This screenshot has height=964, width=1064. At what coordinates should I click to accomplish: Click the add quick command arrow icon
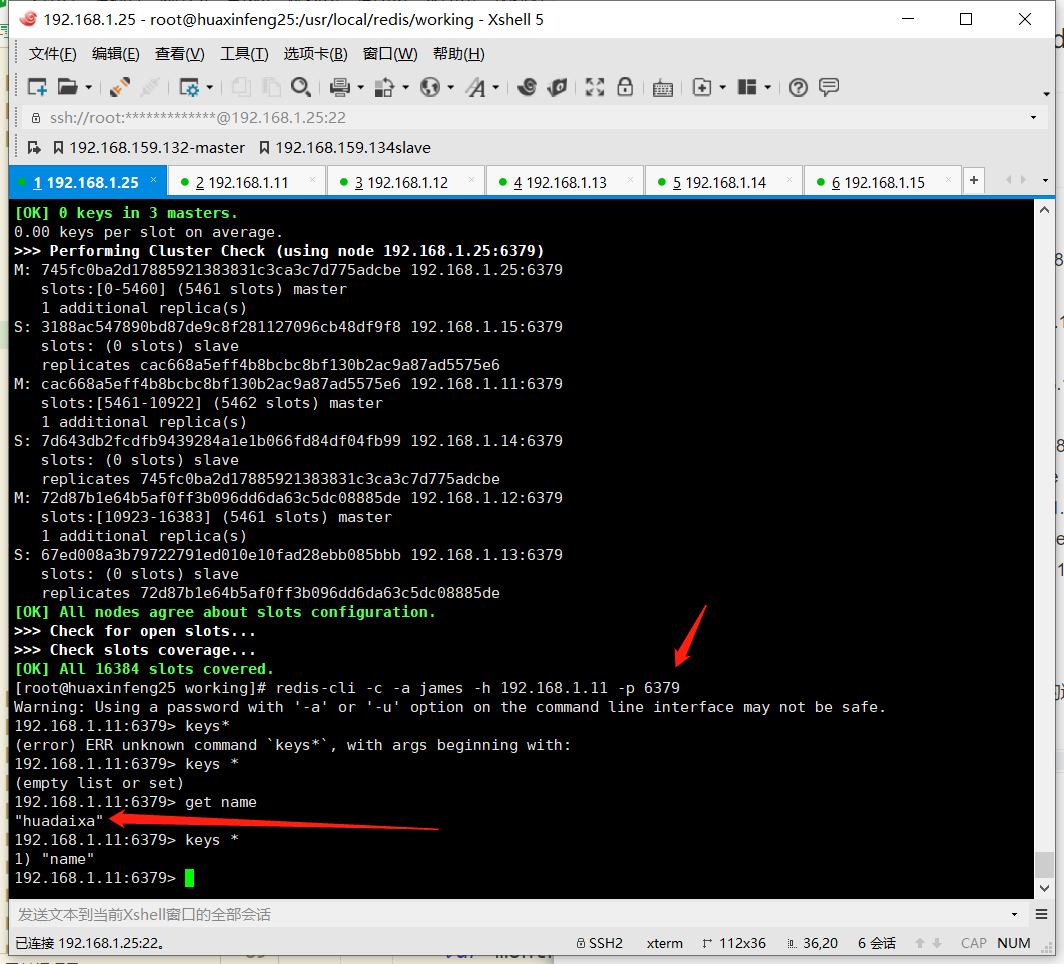[33, 147]
